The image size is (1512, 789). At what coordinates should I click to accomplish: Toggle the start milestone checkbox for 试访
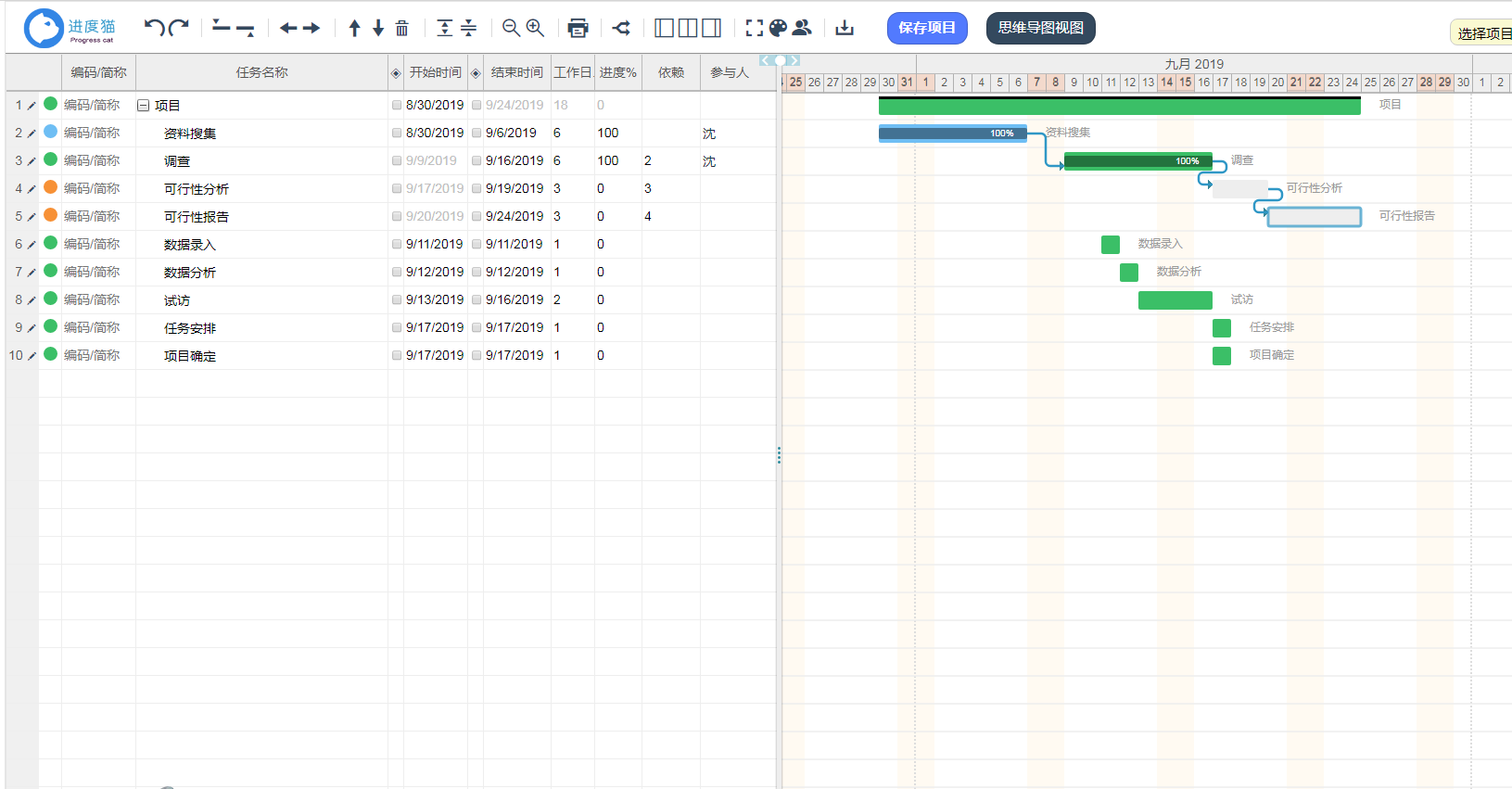coord(397,300)
